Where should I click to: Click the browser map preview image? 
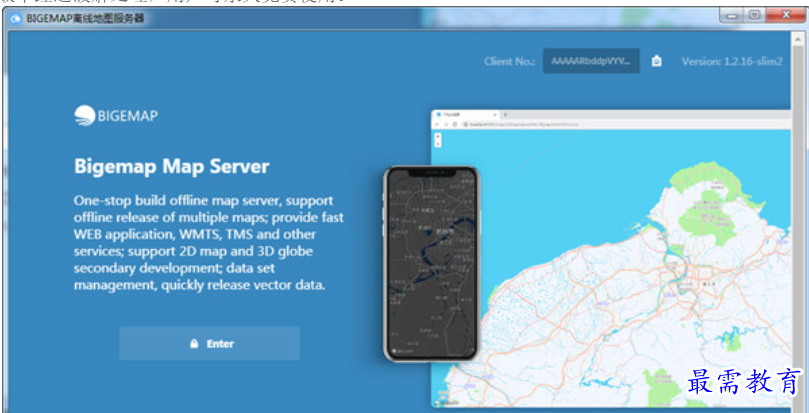coord(611,259)
